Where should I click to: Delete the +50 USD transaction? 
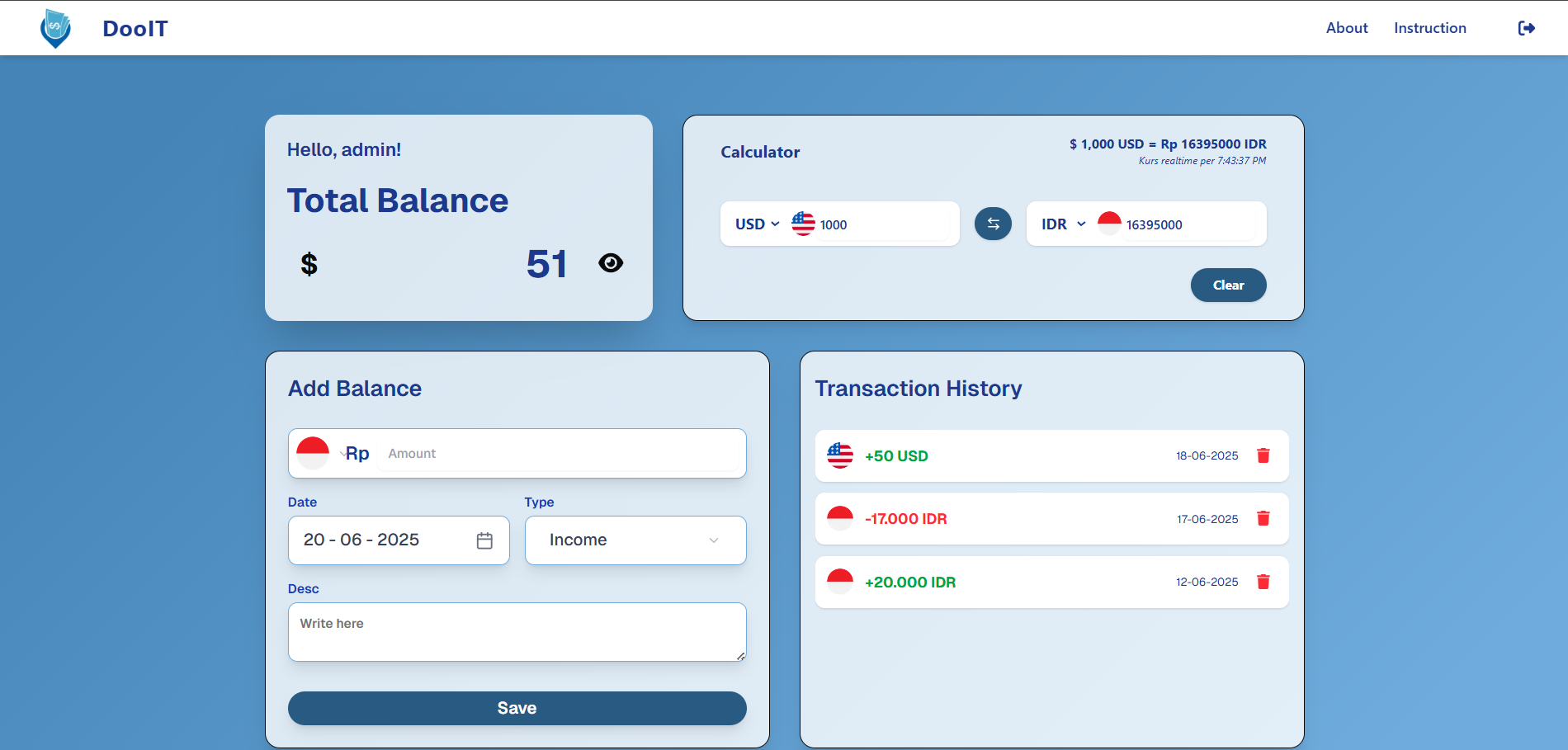1263,455
